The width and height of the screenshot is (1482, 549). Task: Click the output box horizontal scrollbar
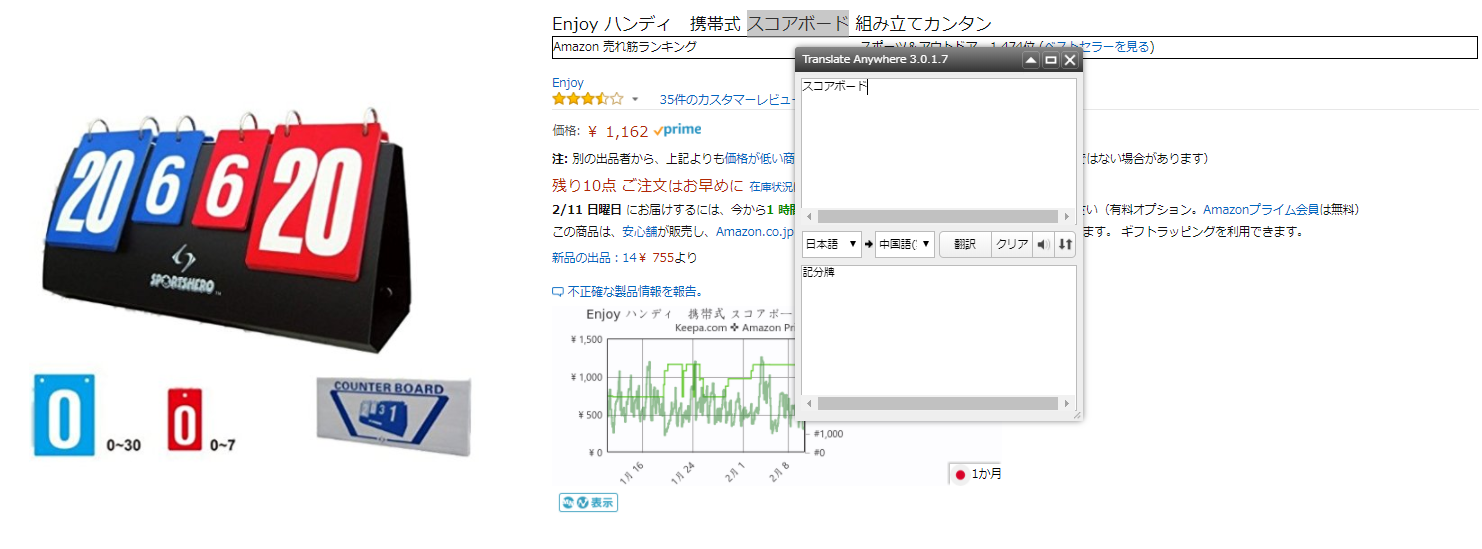click(x=939, y=404)
